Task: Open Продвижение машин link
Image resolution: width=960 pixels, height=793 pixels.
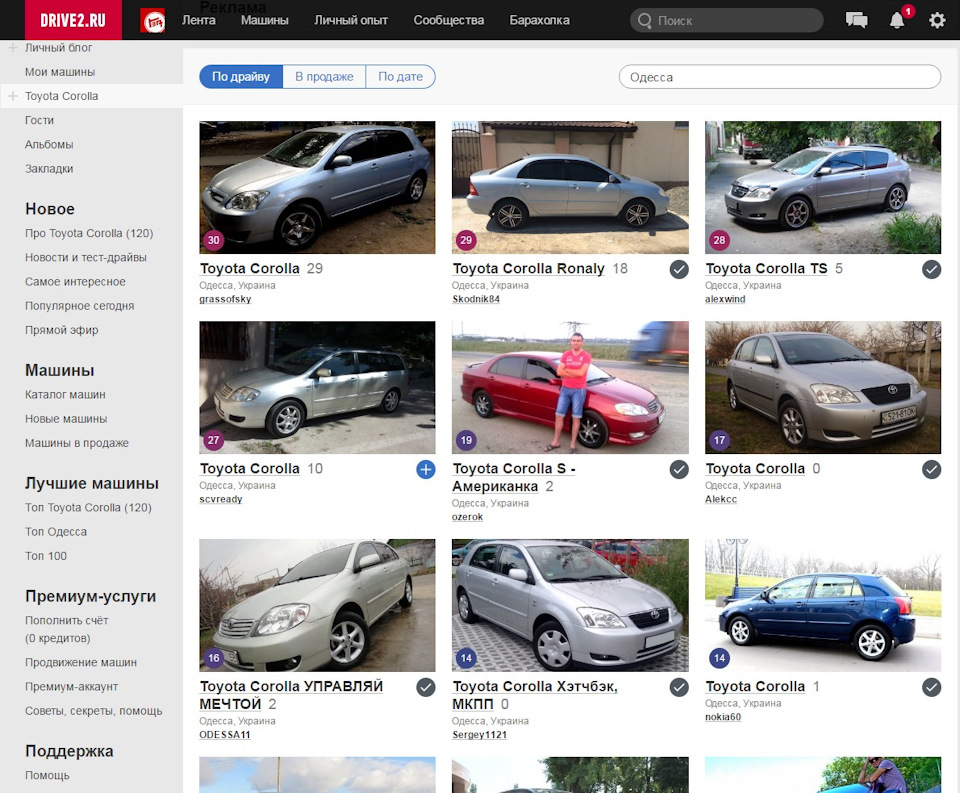Action: pos(81,663)
